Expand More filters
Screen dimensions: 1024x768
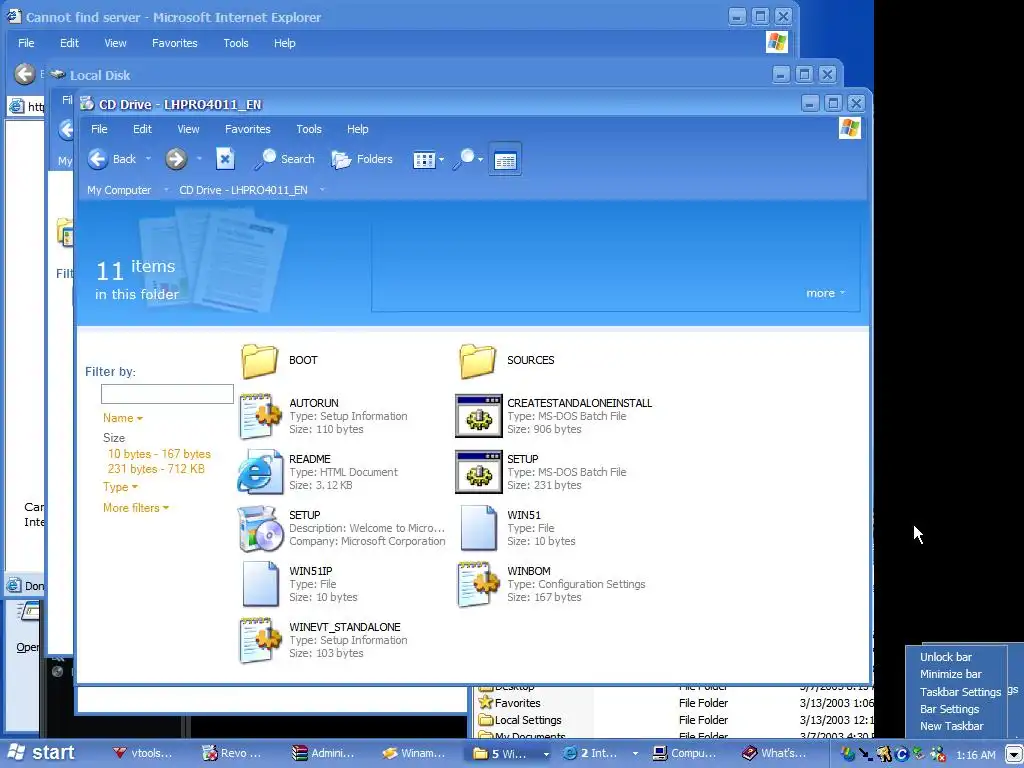tap(136, 508)
